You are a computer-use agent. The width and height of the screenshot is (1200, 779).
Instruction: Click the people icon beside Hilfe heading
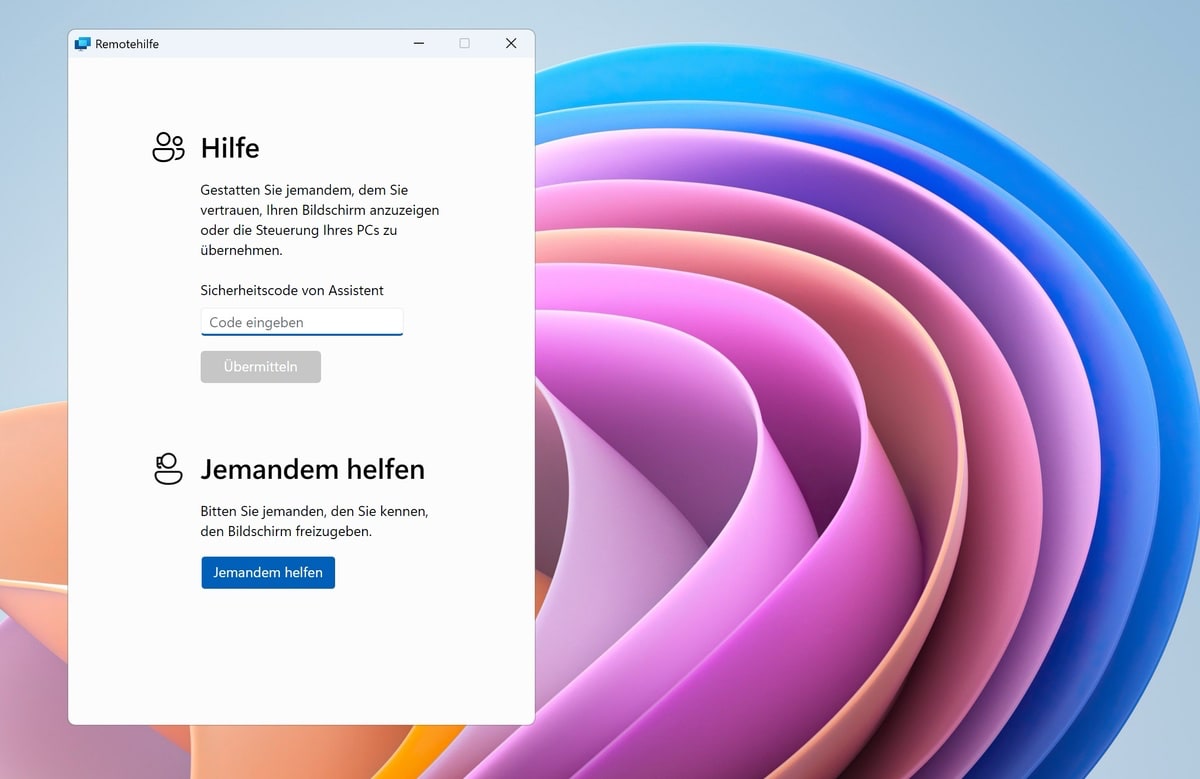[168, 147]
